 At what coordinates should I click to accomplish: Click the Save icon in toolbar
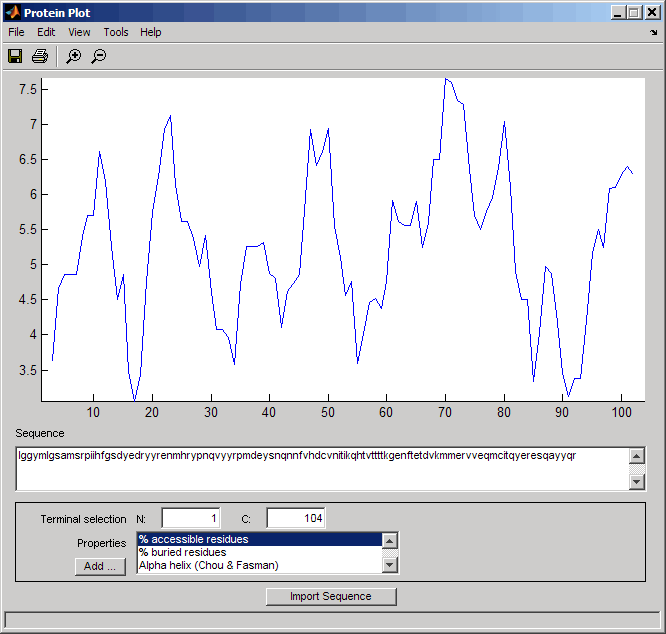tap(16, 56)
